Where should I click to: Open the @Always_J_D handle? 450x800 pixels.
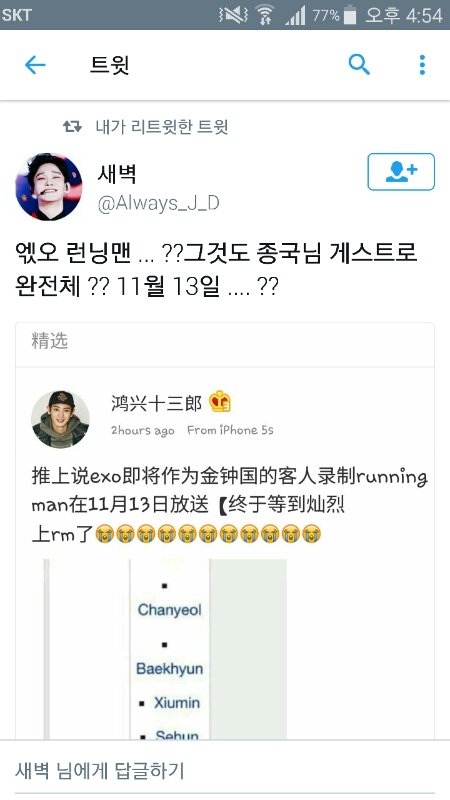pos(158,204)
